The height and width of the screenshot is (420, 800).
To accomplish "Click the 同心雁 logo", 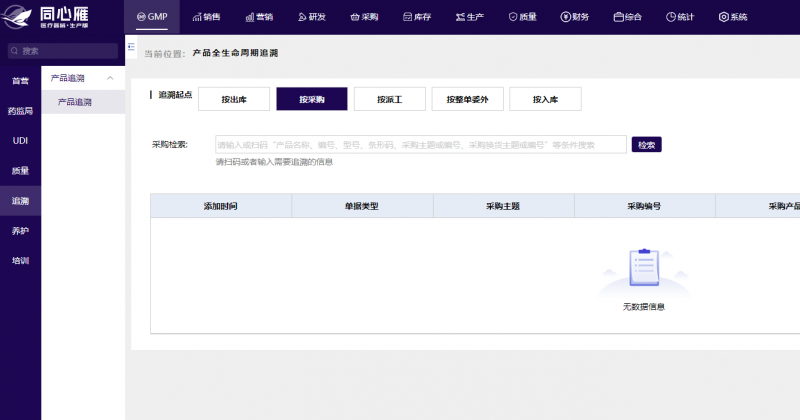I will pyautogui.click(x=45, y=17).
